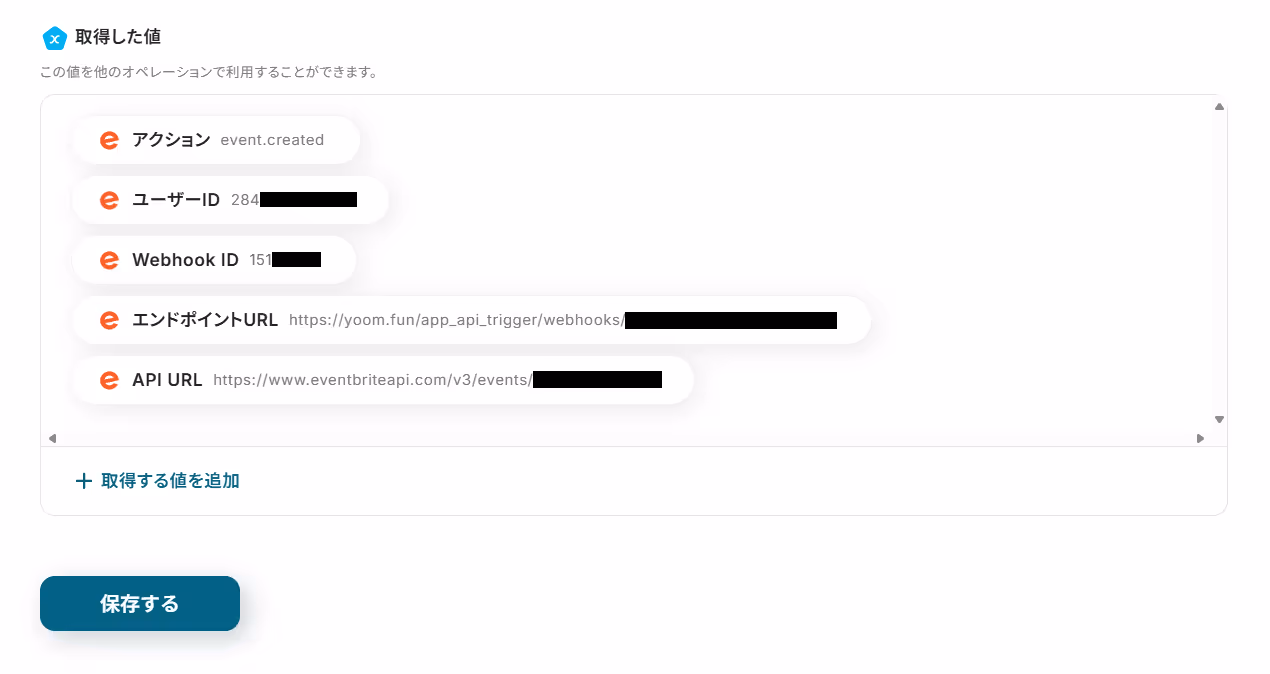This screenshot has height=674, width=1270.
Task: Select the アクション event.created value chip
Action: 216,140
